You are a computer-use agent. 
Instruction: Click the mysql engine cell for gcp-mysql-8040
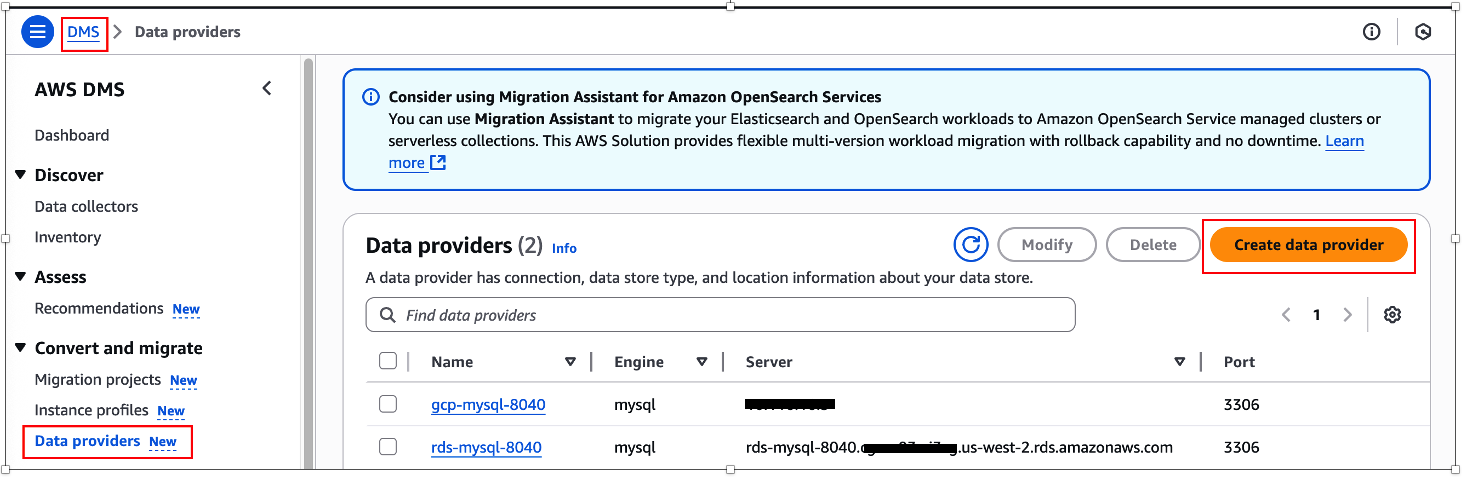tap(634, 405)
